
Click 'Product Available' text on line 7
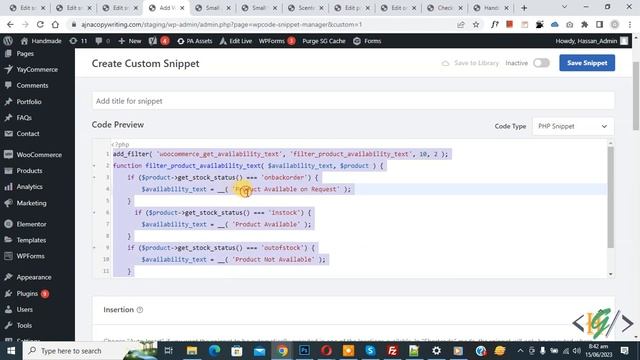(x=266, y=224)
